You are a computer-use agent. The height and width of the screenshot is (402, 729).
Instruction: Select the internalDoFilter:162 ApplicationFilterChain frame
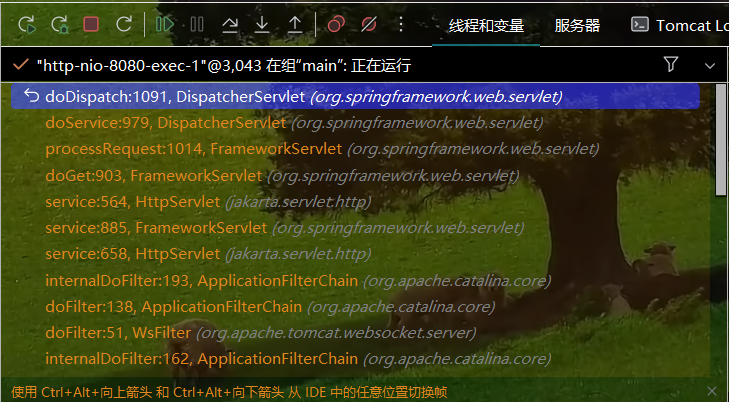click(x=355, y=359)
